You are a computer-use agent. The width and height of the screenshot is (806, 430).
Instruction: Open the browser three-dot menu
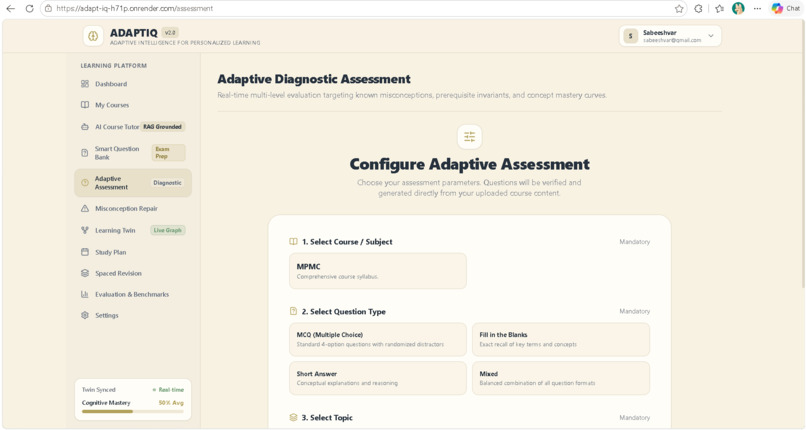tap(757, 8)
